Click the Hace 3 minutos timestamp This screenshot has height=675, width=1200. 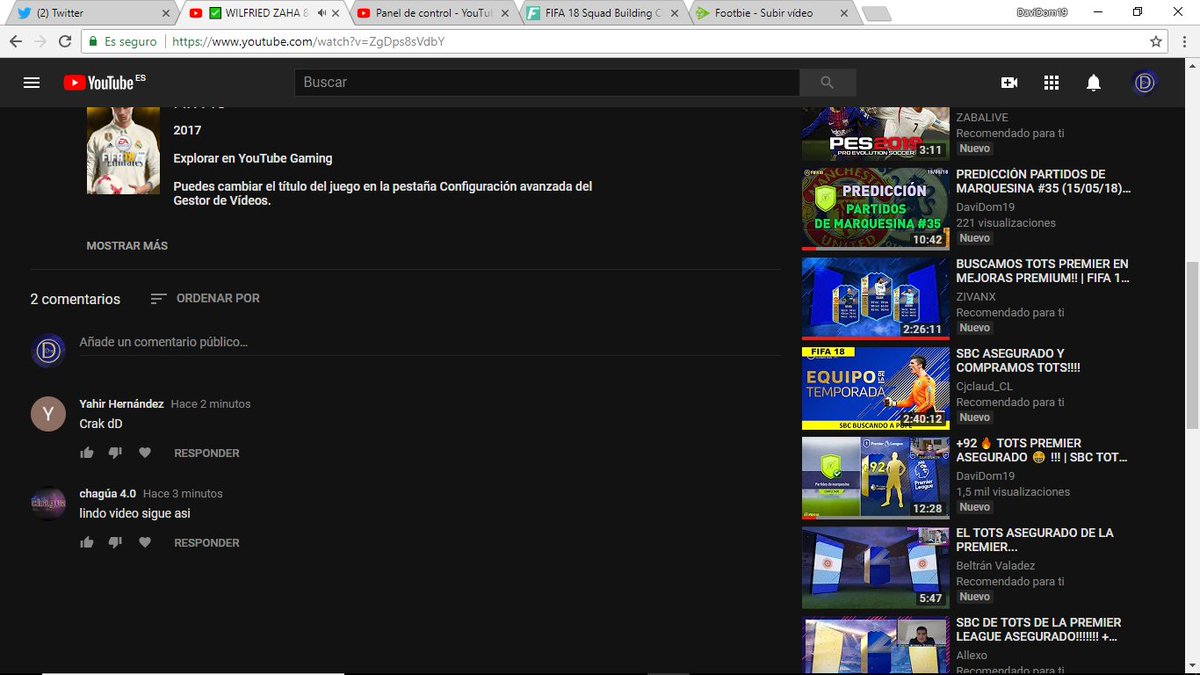(183, 494)
